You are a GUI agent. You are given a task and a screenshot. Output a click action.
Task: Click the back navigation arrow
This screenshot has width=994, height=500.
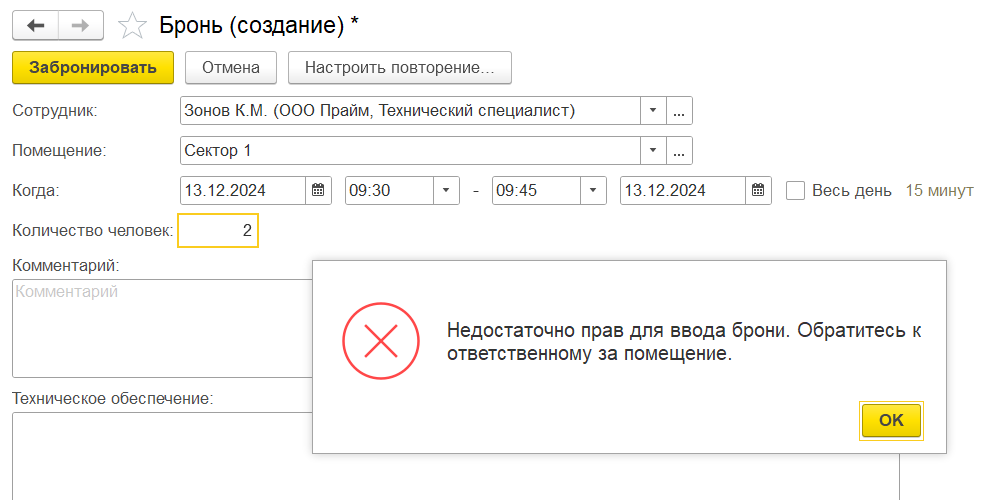(x=35, y=26)
